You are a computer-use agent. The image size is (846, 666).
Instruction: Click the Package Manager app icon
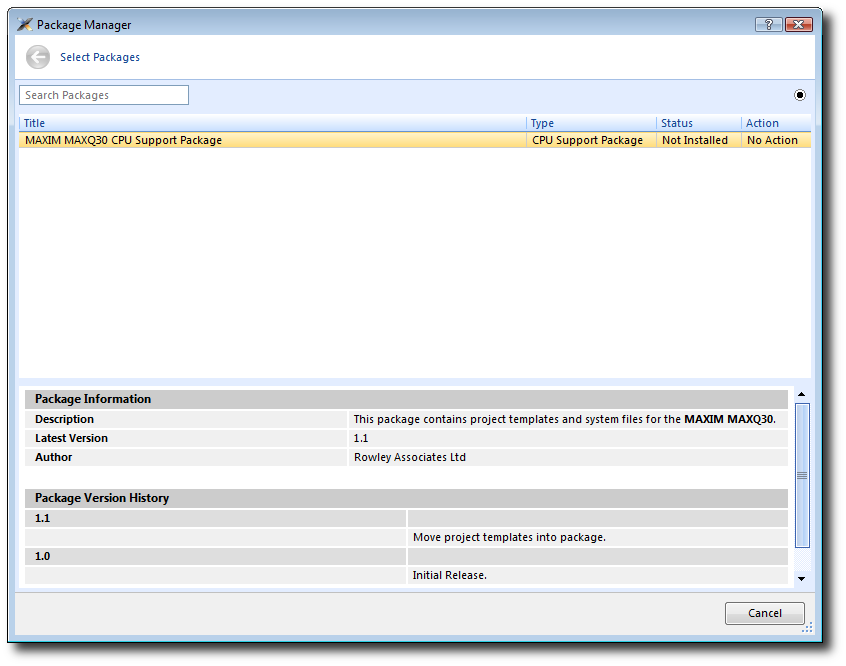[25, 24]
